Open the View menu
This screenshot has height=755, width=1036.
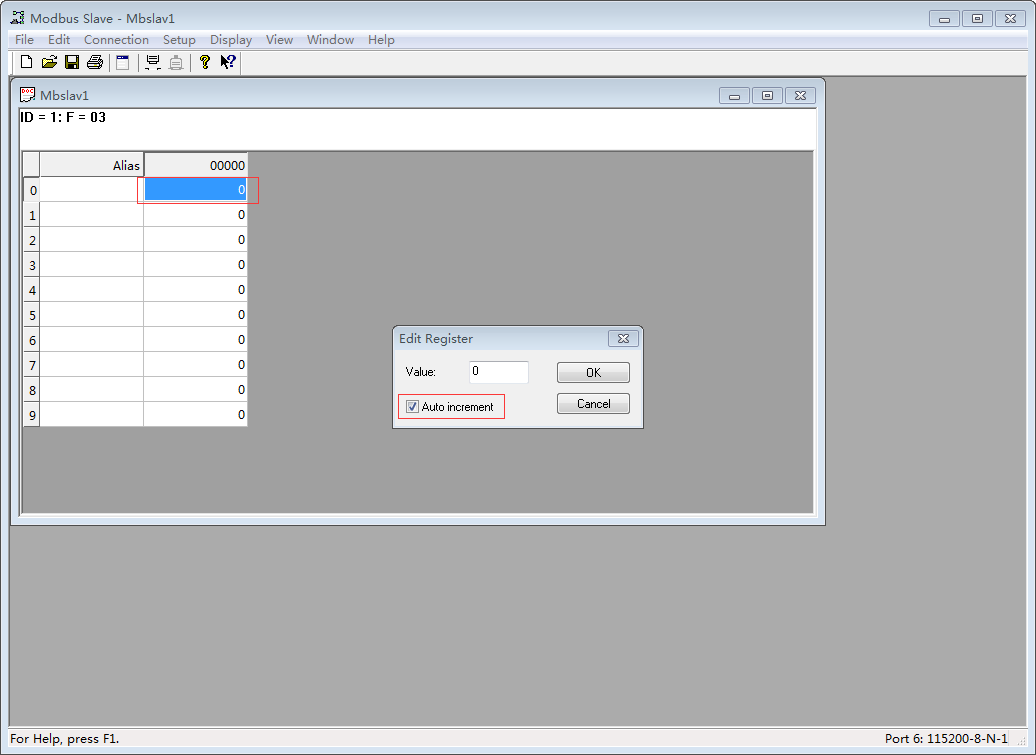pos(279,40)
